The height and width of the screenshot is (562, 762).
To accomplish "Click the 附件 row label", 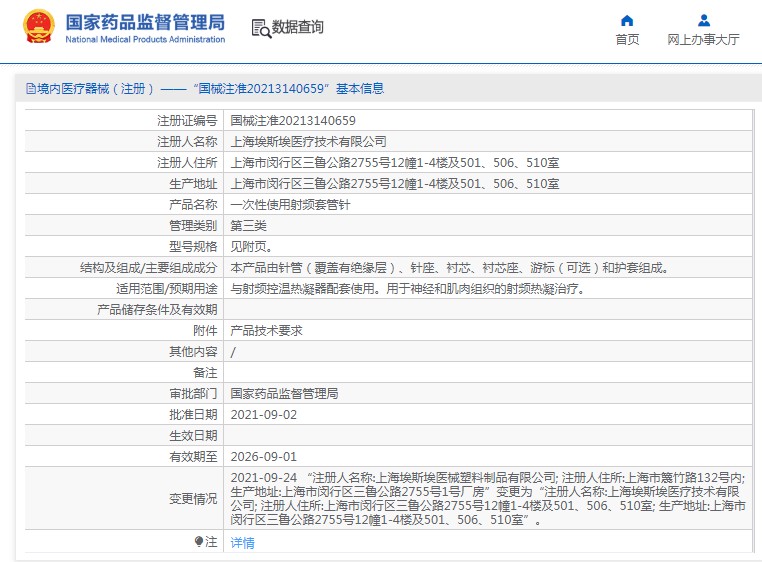I will pyautogui.click(x=205, y=331).
